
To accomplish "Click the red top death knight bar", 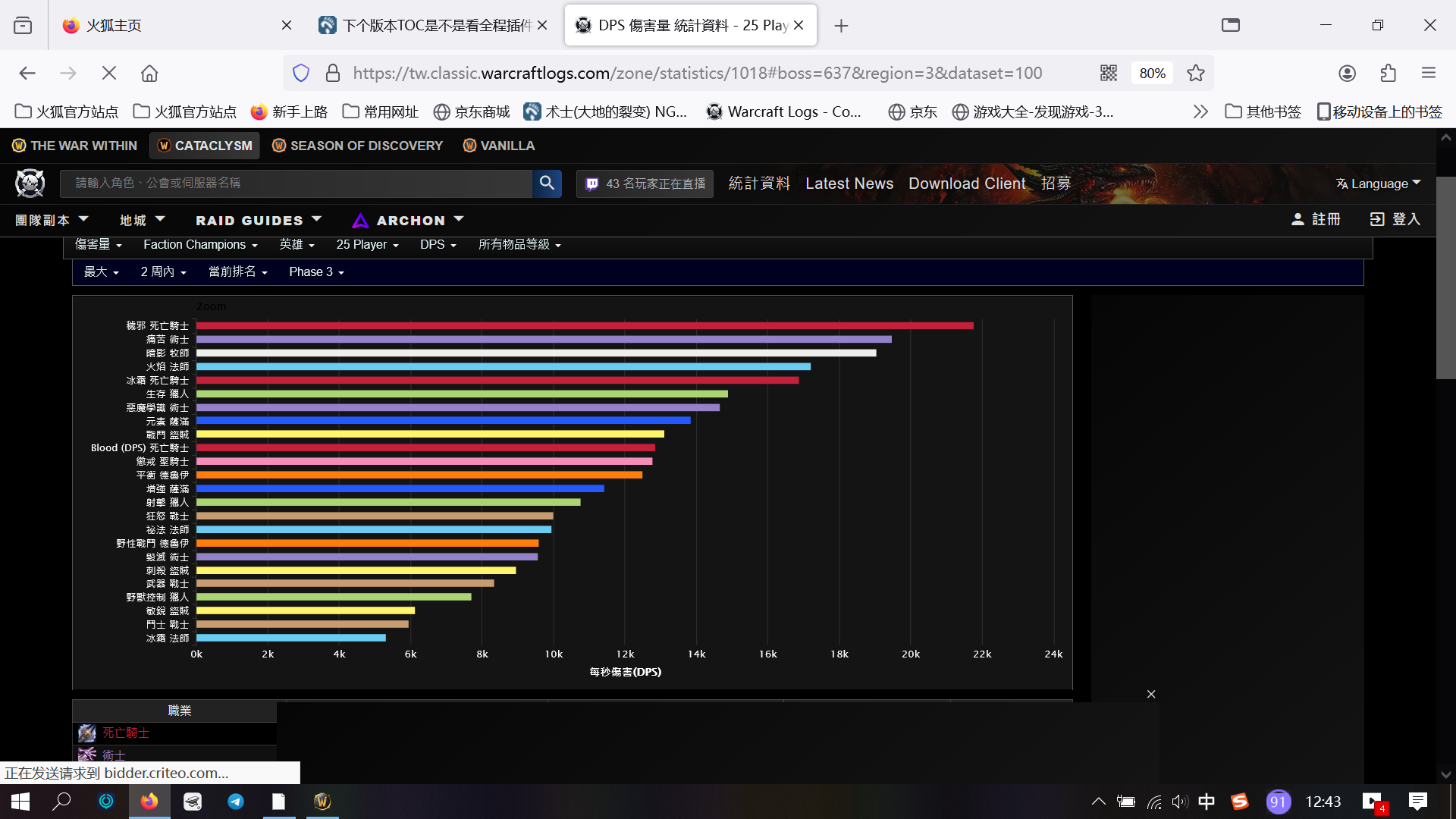I will click(x=584, y=326).
